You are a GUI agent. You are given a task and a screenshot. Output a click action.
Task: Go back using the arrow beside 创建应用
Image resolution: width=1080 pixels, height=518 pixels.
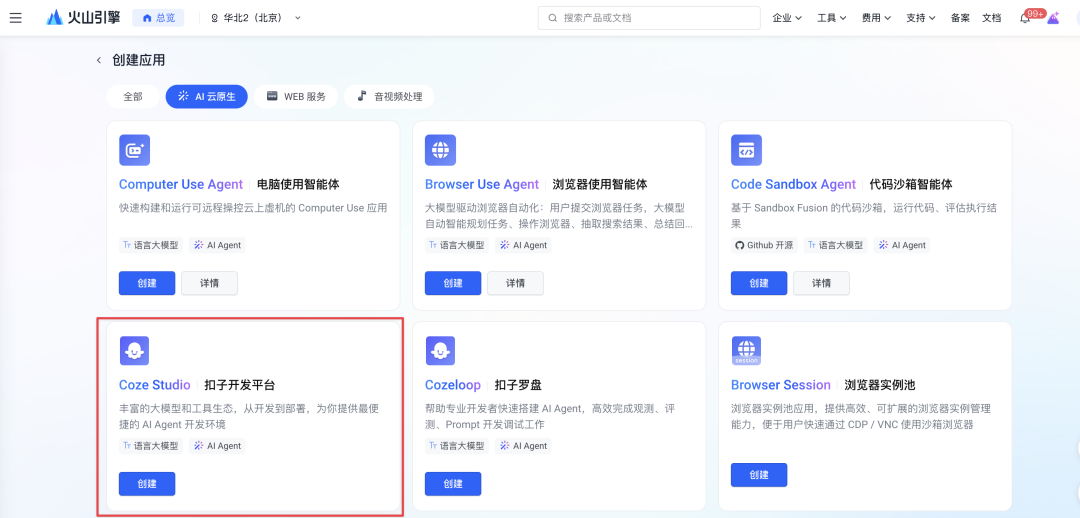click(98, 61)
